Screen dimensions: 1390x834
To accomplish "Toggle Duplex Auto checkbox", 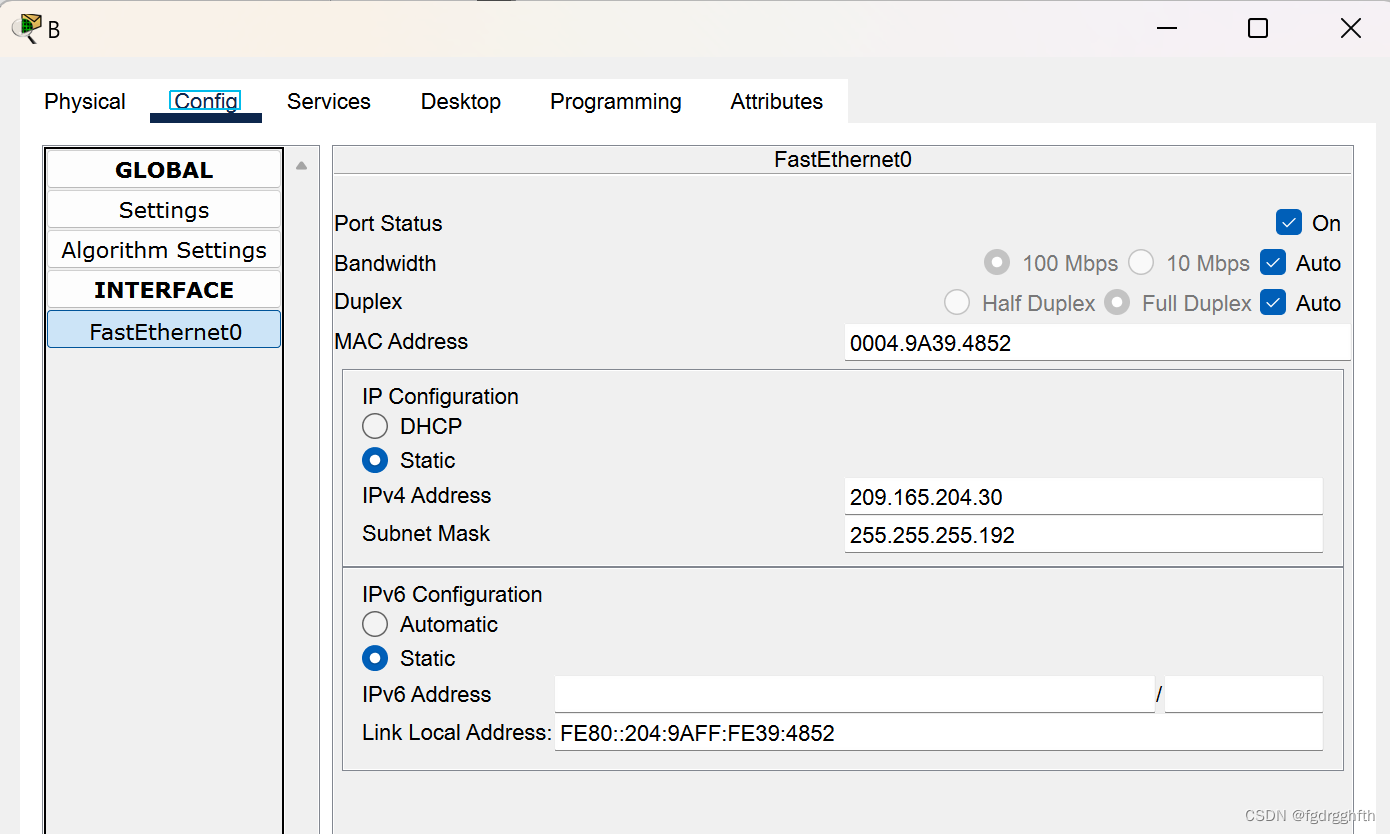I will (1273, 302).
